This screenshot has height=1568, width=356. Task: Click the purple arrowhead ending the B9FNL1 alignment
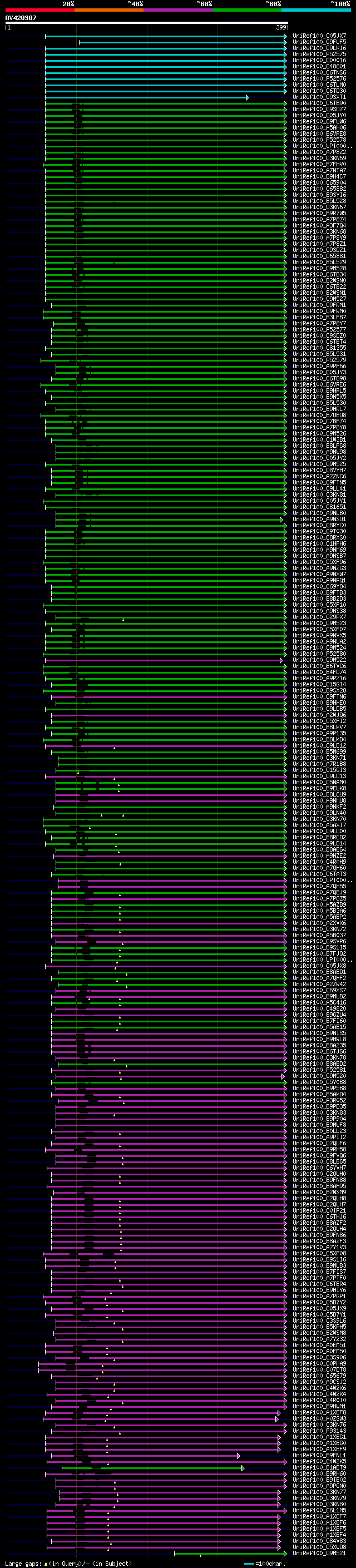pyautogui.click(x=239, y=1456)
